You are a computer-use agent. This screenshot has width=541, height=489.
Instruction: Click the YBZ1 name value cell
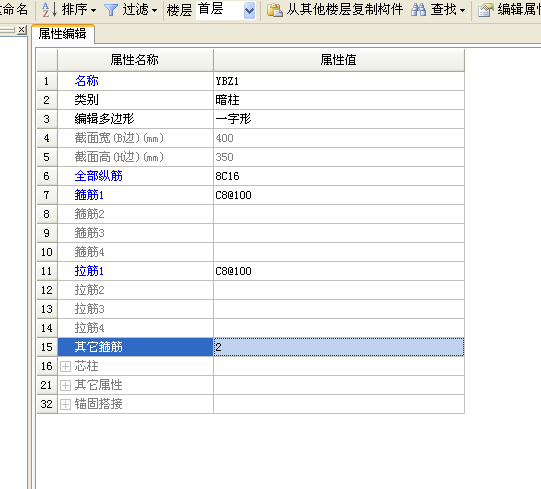point(339,81)
